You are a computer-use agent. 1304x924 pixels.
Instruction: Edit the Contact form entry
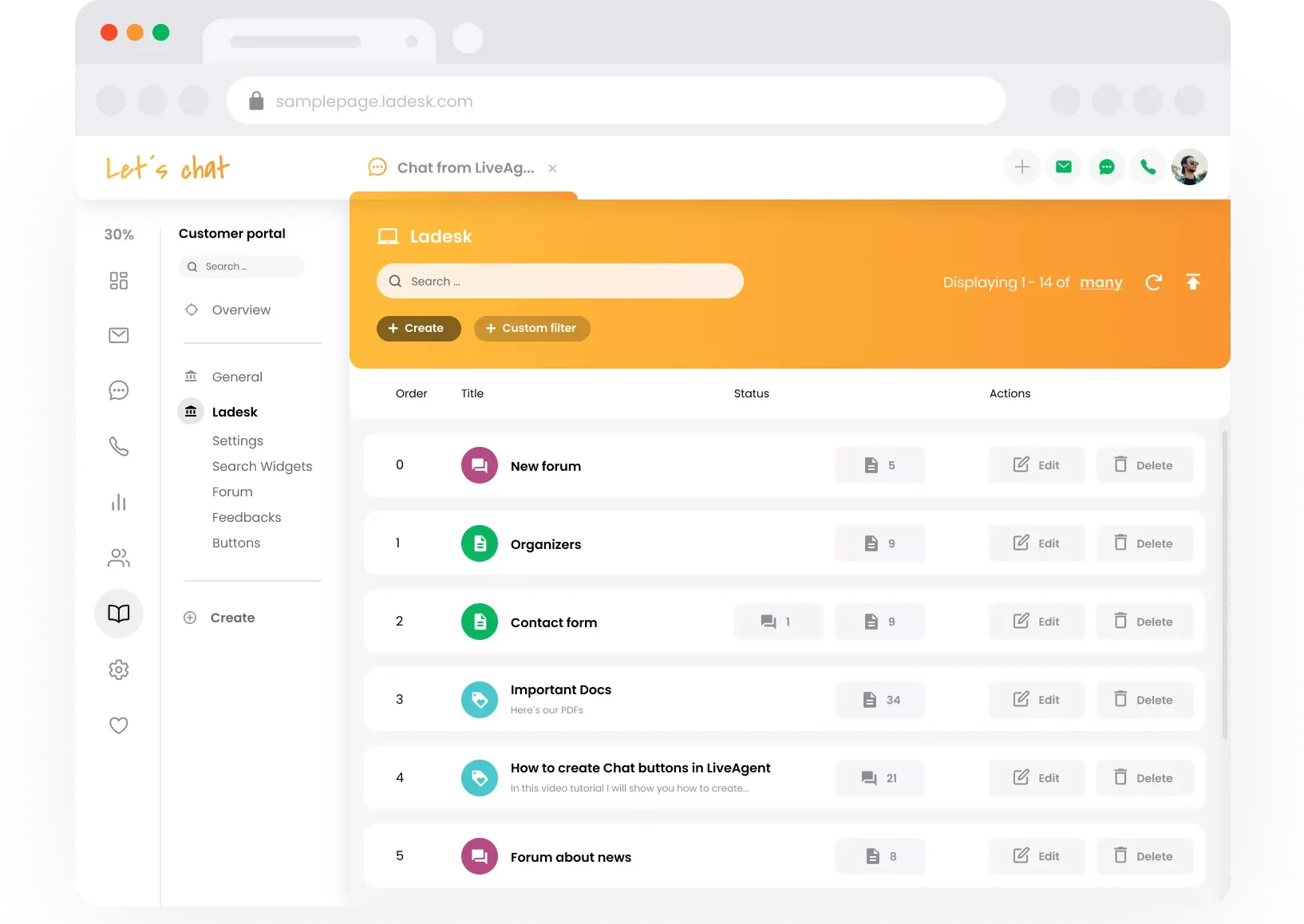coord(1037,622)
